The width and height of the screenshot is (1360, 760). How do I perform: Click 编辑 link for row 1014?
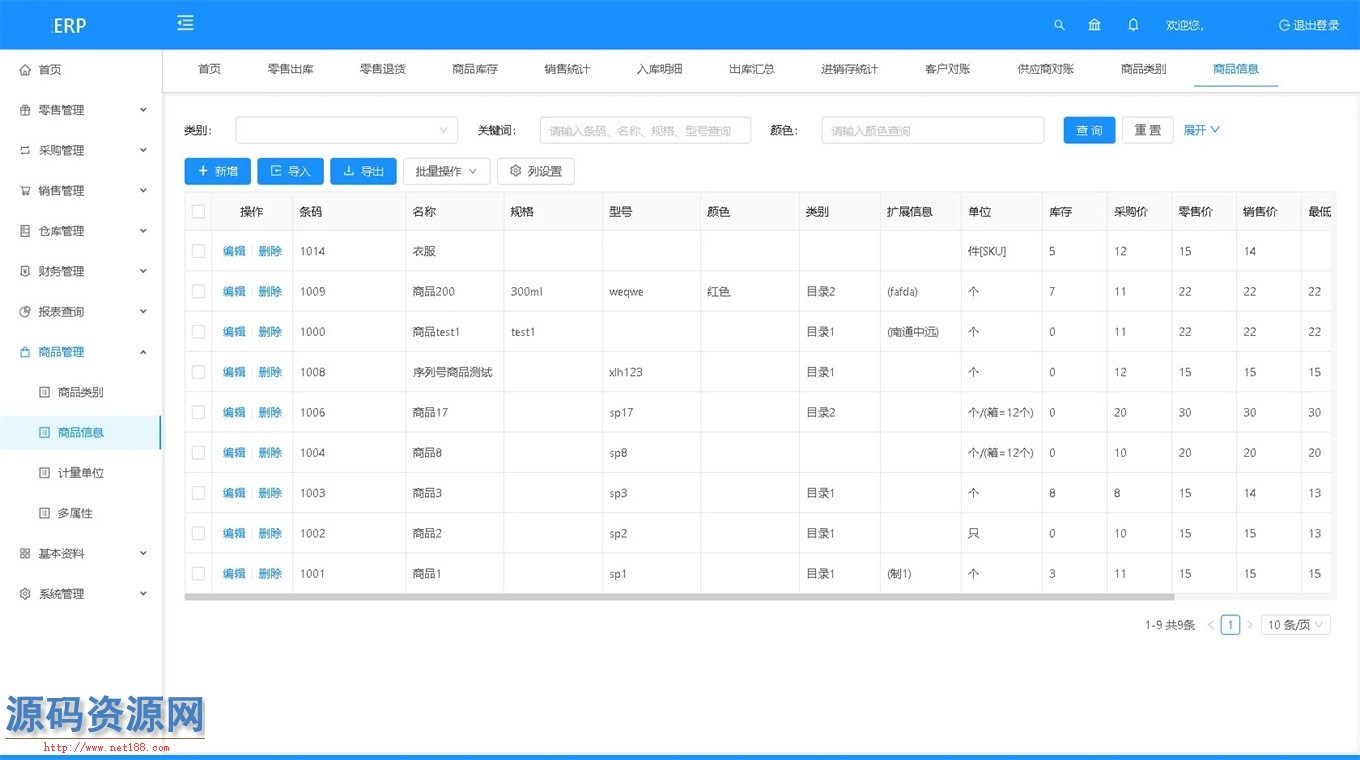point(234,251)
